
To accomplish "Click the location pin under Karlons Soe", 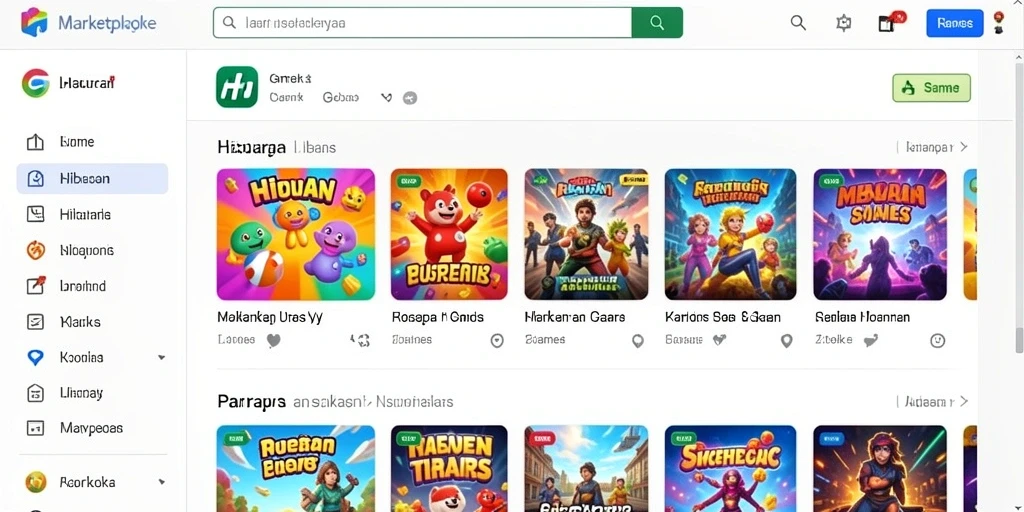I will [x=786, y=340].
